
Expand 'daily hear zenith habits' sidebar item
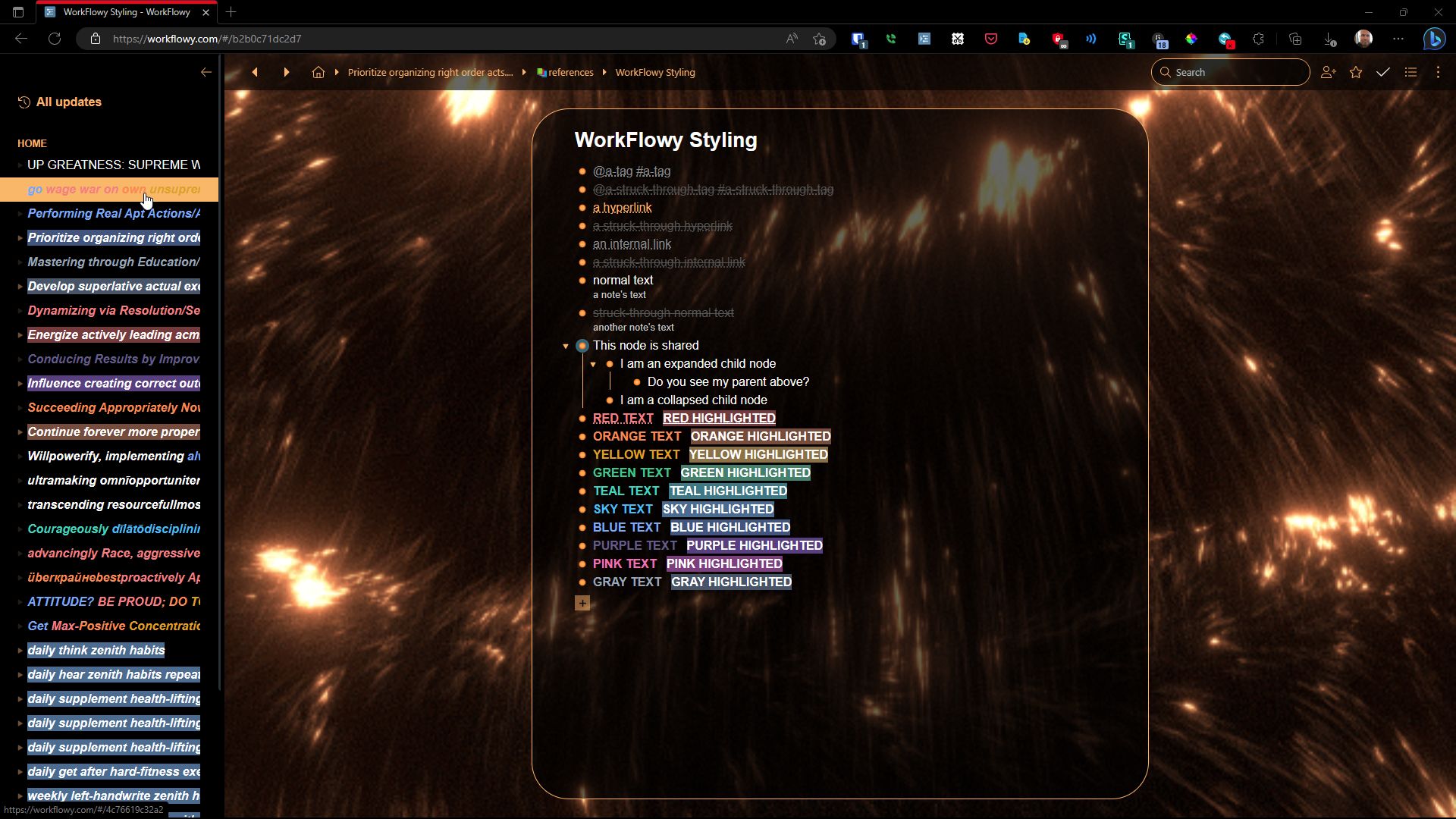pos(20,675)
